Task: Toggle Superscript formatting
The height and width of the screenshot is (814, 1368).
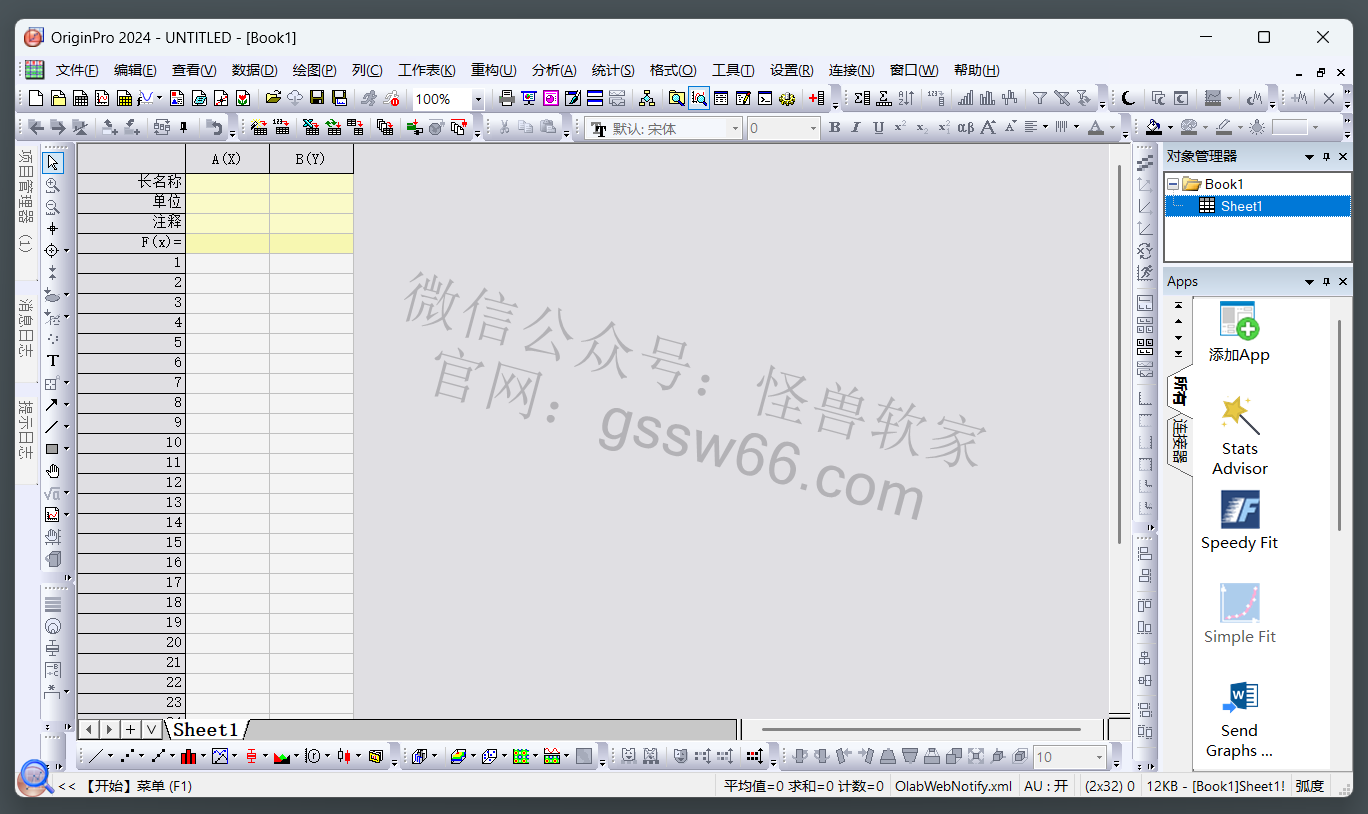Action: (900, 127)
